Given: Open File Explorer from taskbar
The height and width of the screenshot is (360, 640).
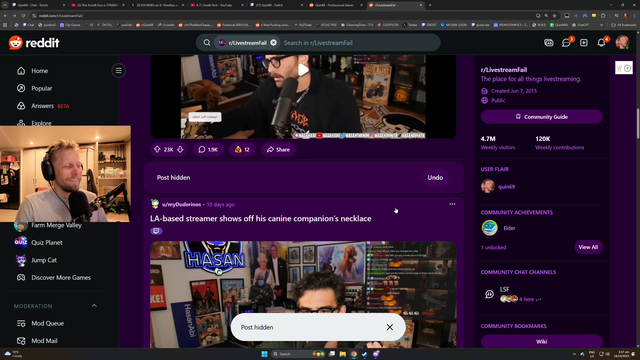Looking at the screenshot, I should 342,354.
